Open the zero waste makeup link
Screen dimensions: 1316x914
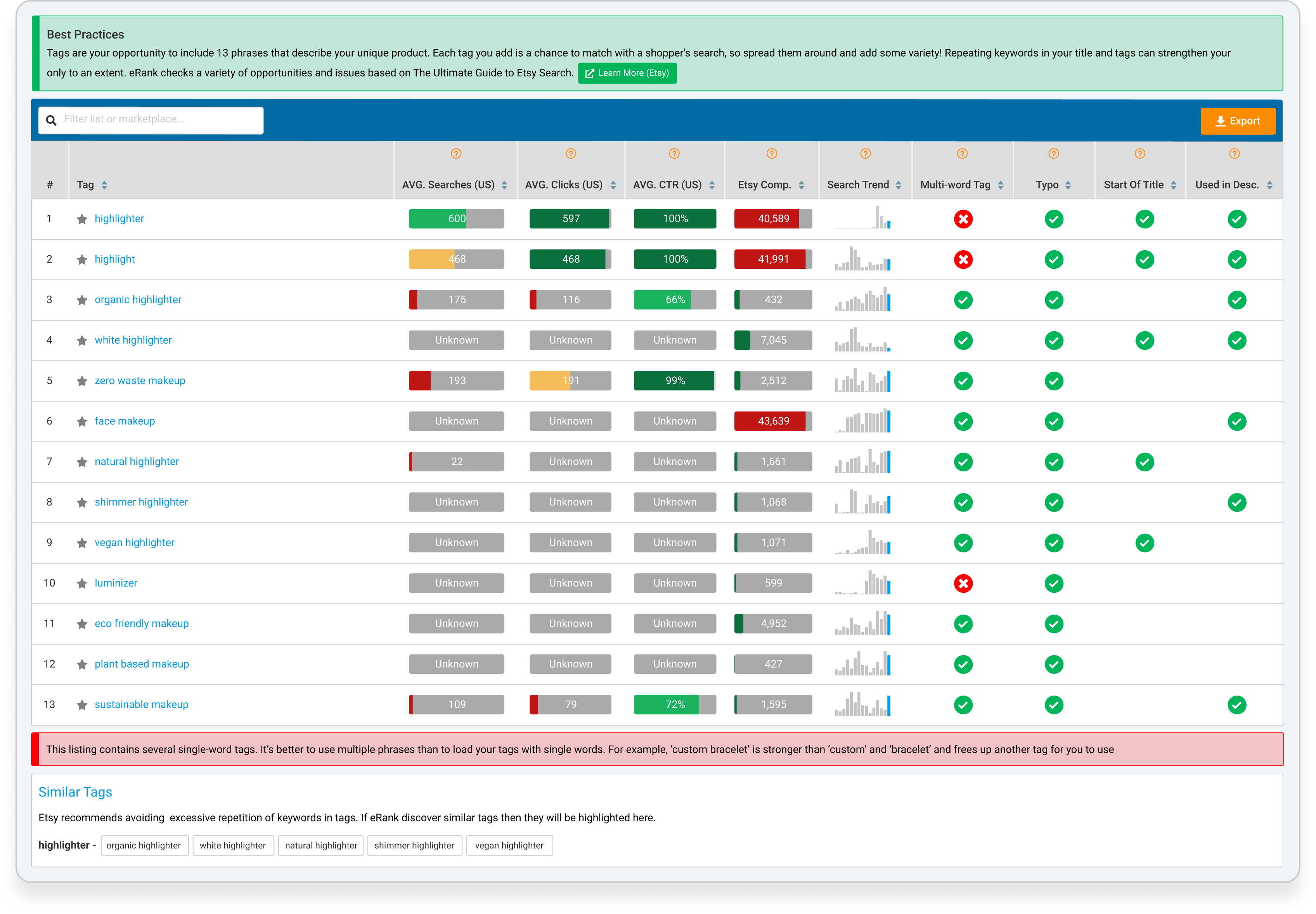[x=140, y=381]
